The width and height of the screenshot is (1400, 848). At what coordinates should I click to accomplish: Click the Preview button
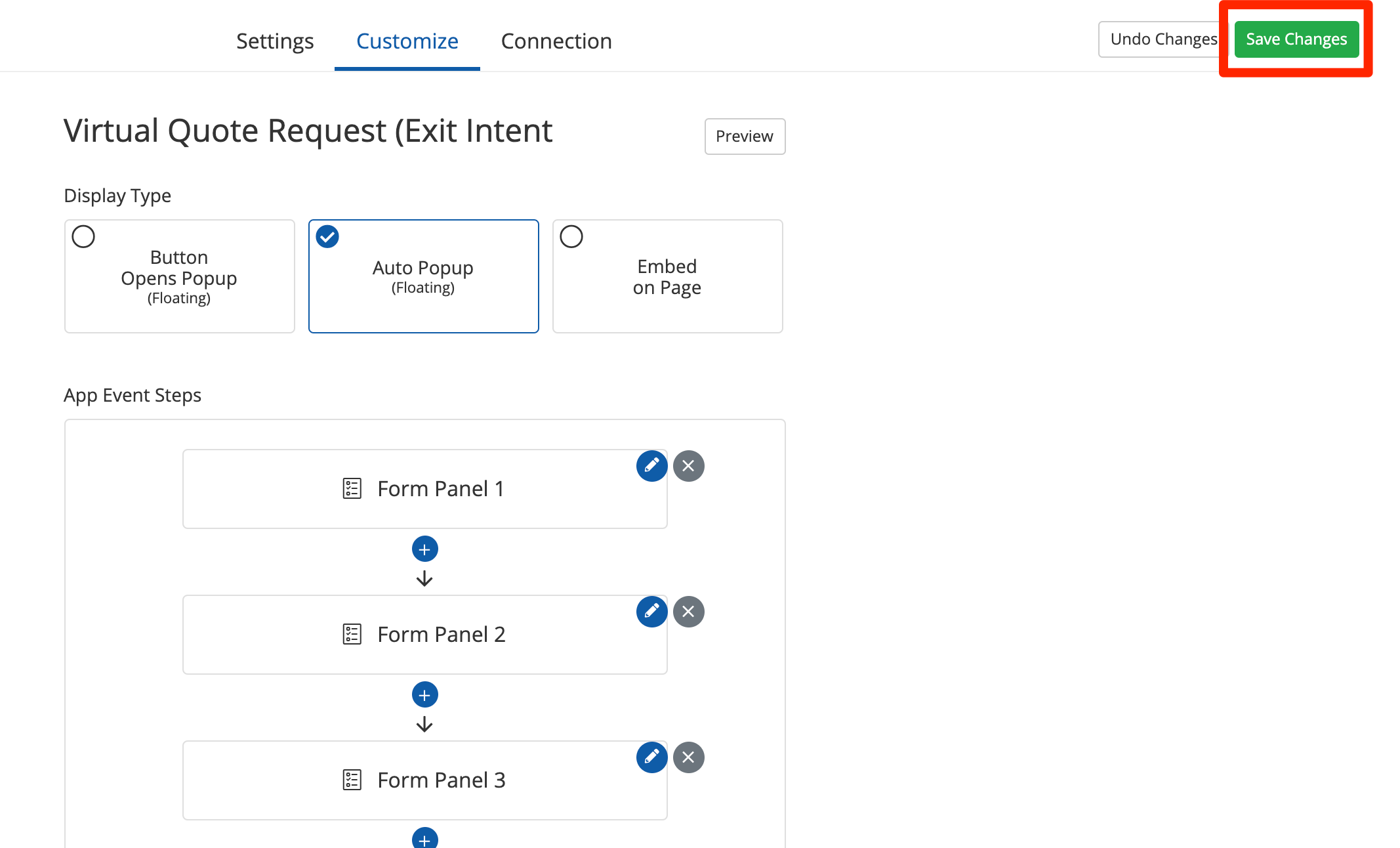pyautogui.click(x=744, y=137)
